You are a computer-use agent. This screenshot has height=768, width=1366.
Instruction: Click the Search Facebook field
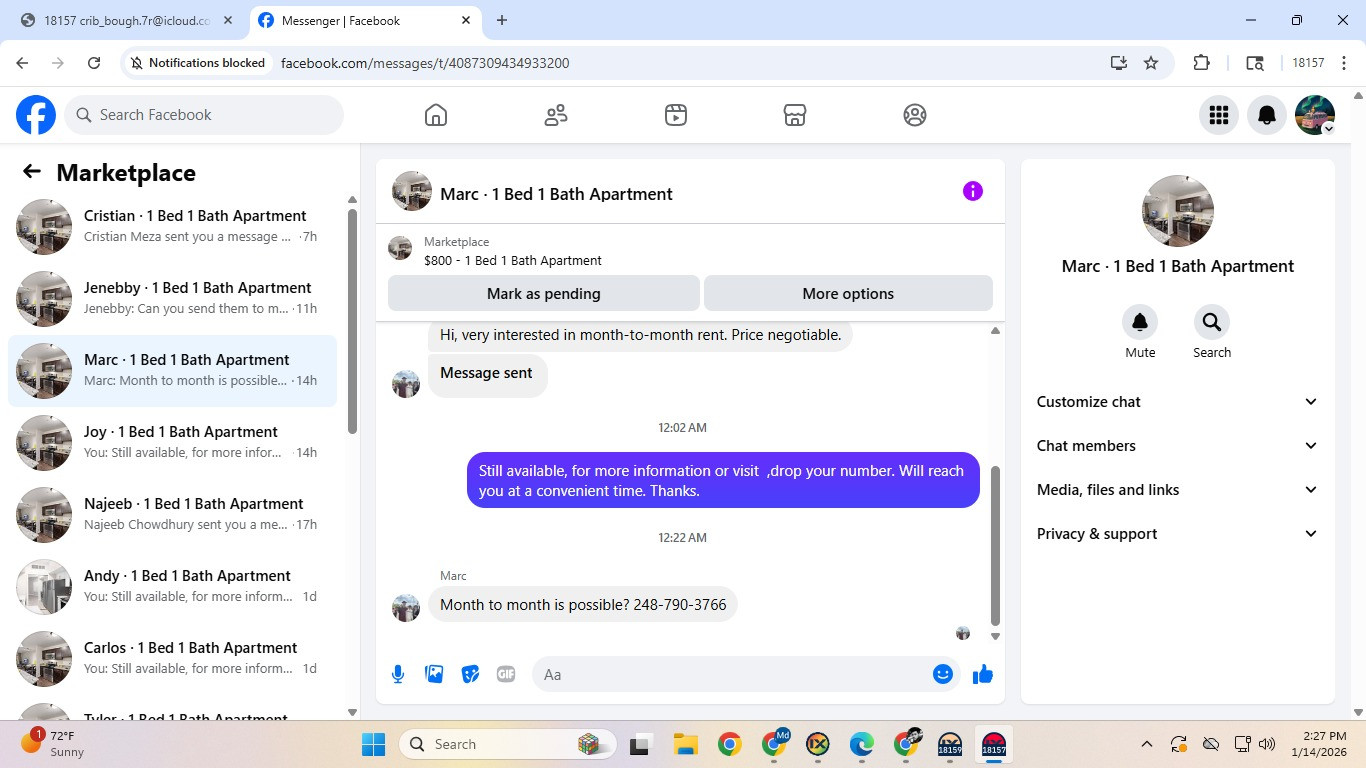tap(204, 115)
